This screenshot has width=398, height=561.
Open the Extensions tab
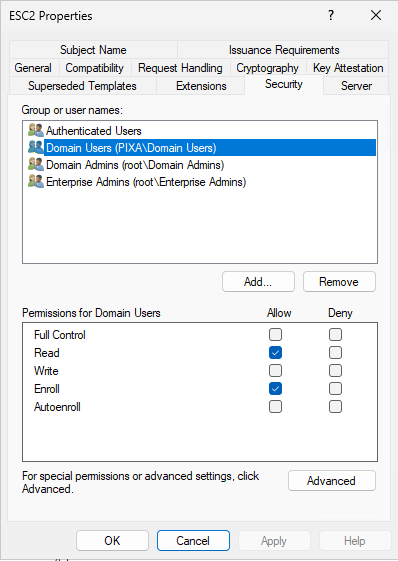pyautogui.click(x=201, y=86)
